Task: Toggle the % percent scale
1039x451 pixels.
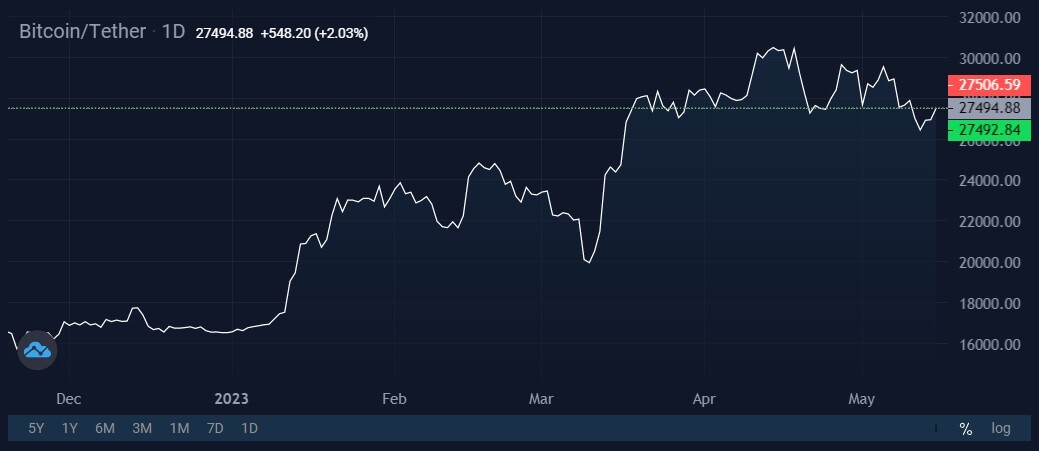Action: (x=965, y=428)
